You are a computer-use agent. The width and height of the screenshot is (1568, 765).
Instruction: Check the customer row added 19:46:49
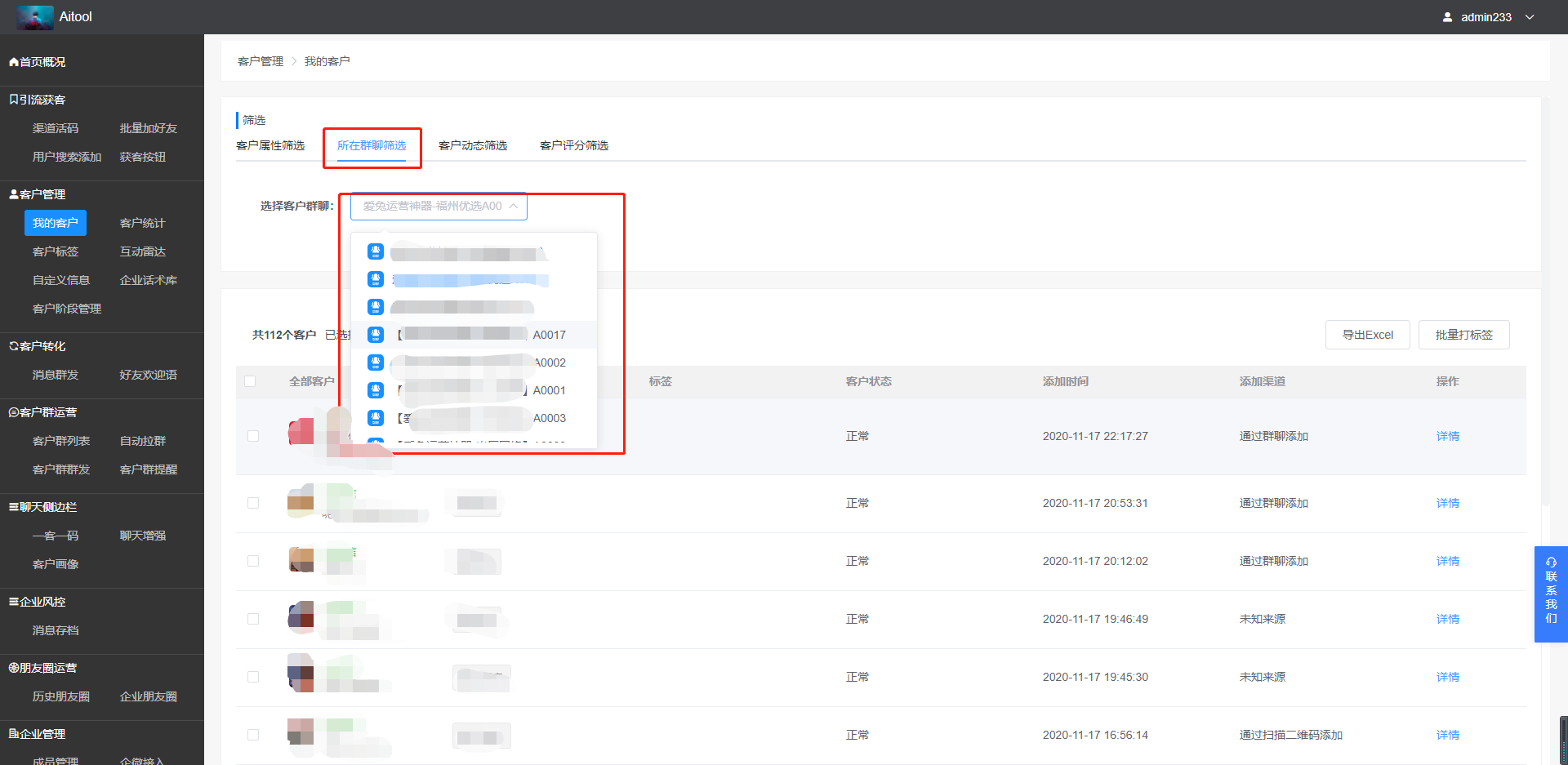tap(253, 619)
